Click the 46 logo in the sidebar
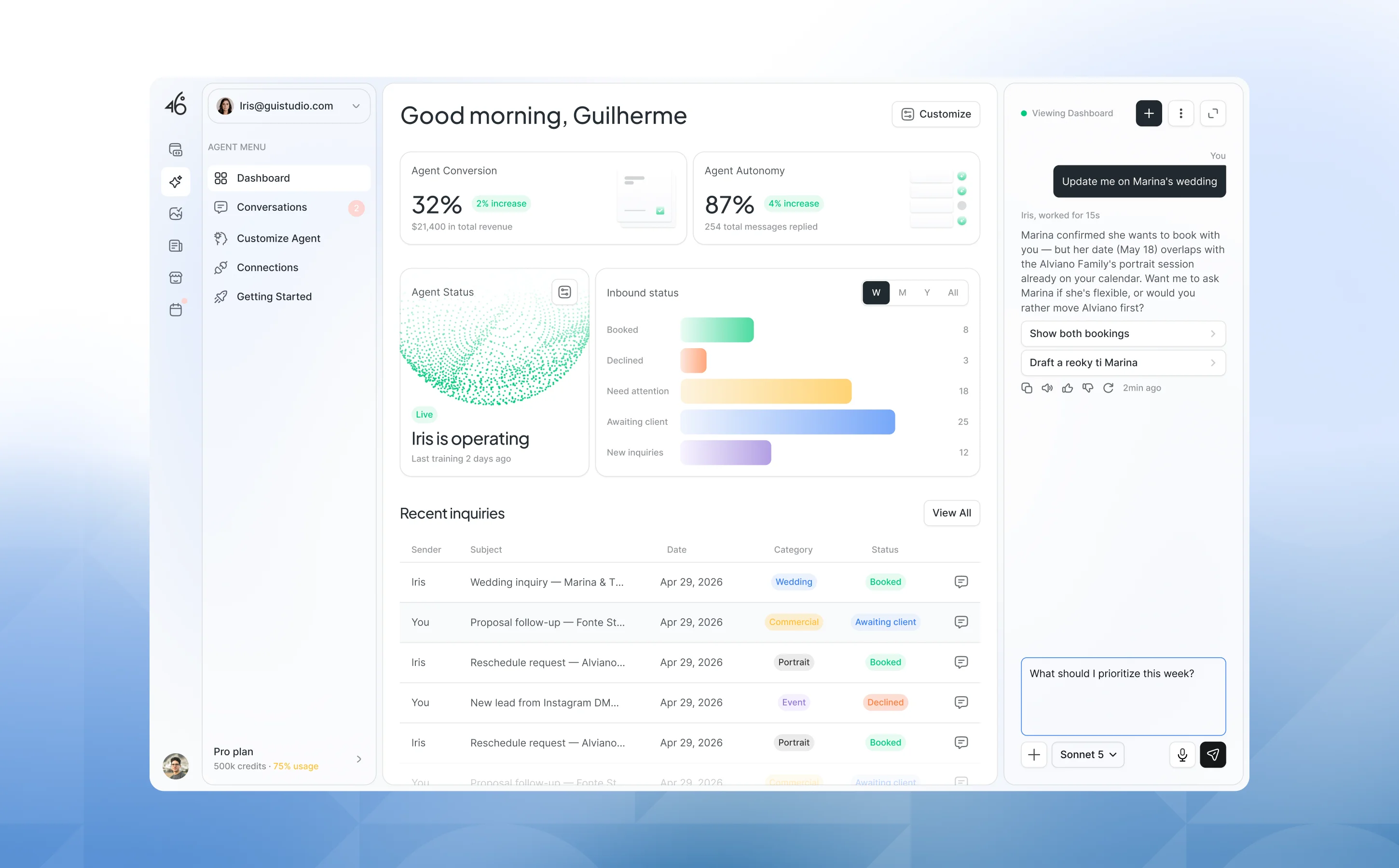Image resolution: width=1399 pixels, height=868 pixels. coord(176,104)
